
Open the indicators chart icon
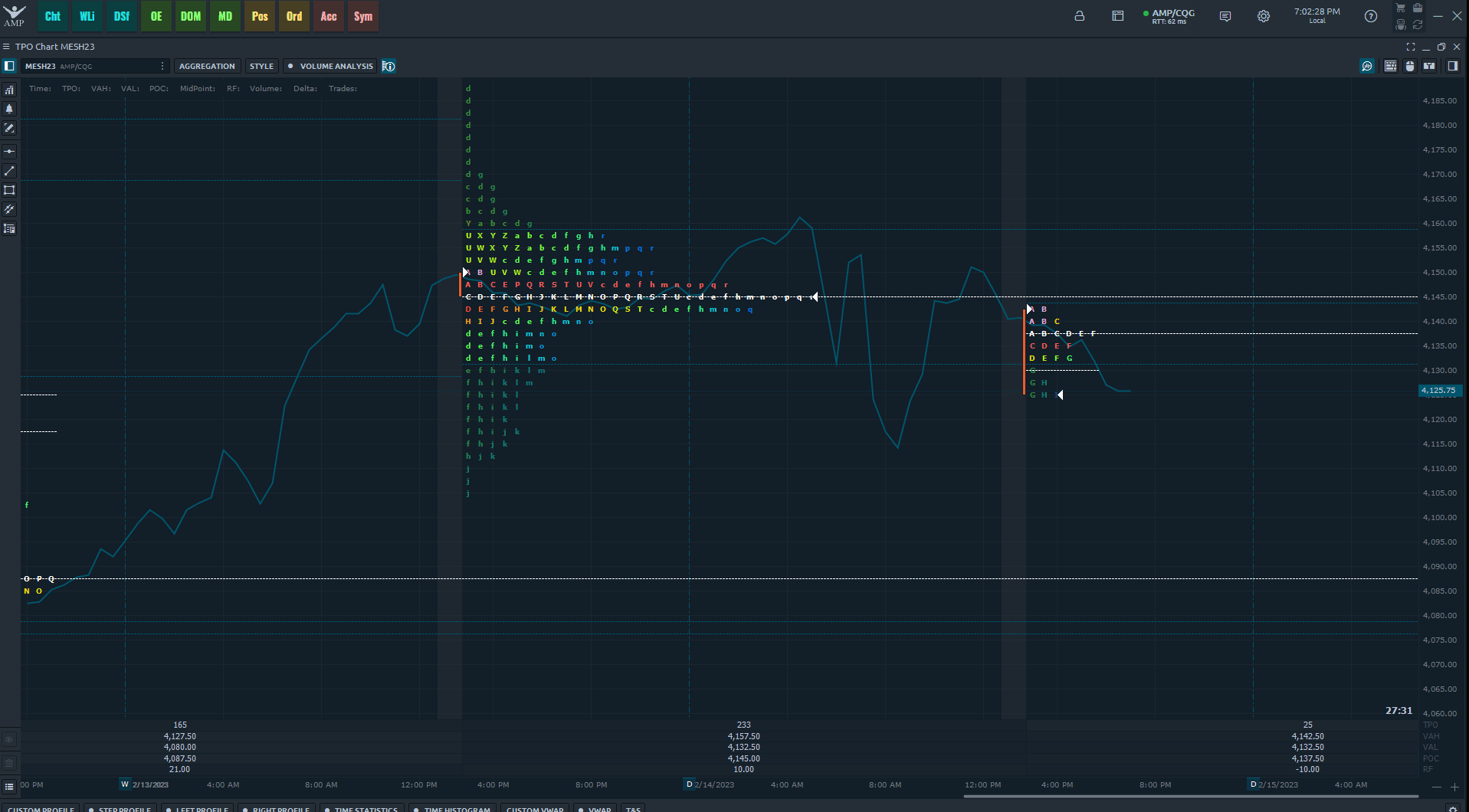click(x=9, y=90)
